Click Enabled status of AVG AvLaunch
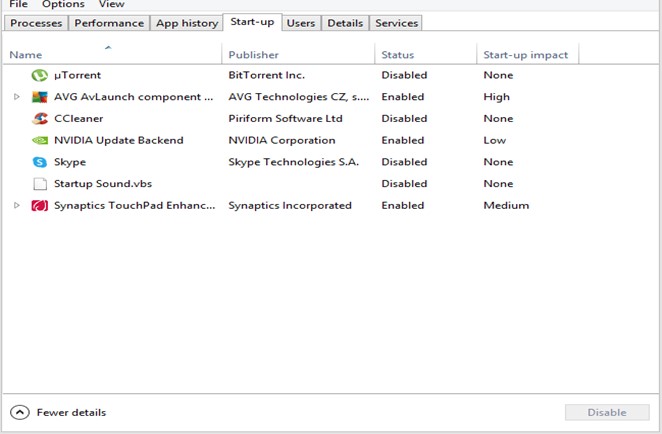The image size is (662, 434). click(402, 97)
